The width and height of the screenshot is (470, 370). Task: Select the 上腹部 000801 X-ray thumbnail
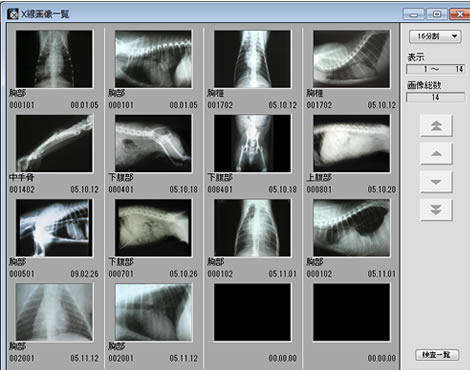(351, 143)
